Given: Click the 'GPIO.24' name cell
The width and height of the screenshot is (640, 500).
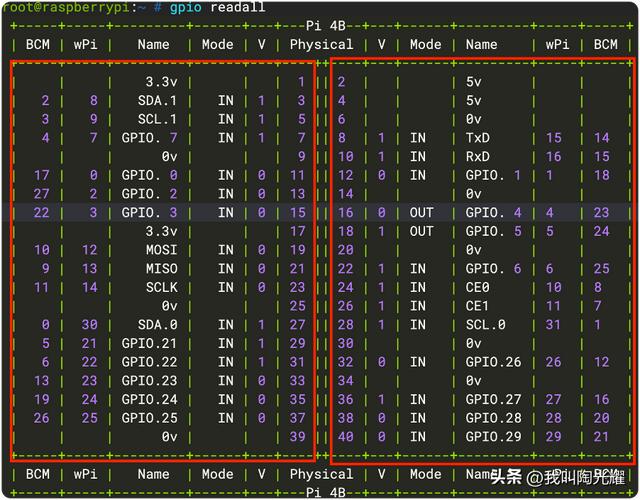Looking at the screenshot, I should [x=149, y=400].
